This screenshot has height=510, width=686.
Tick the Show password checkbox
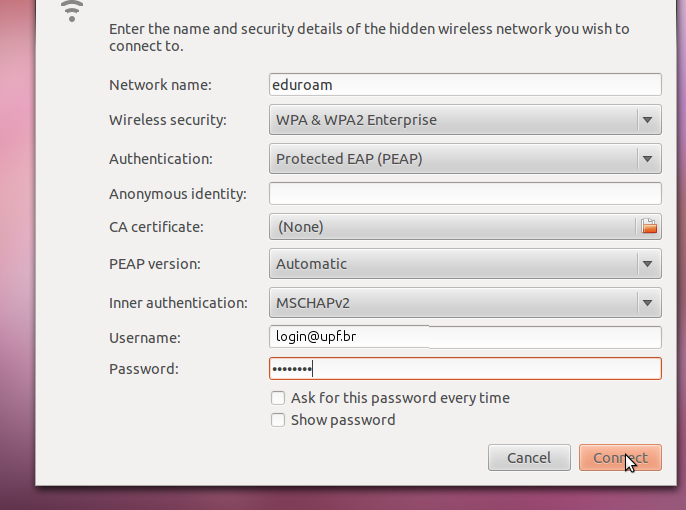tap(278, 420)
